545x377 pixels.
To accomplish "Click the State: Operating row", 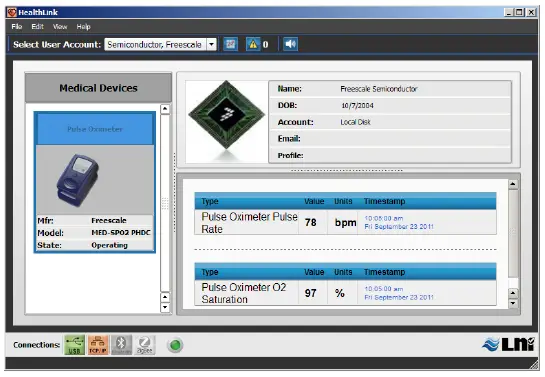I will coord(95,245).
